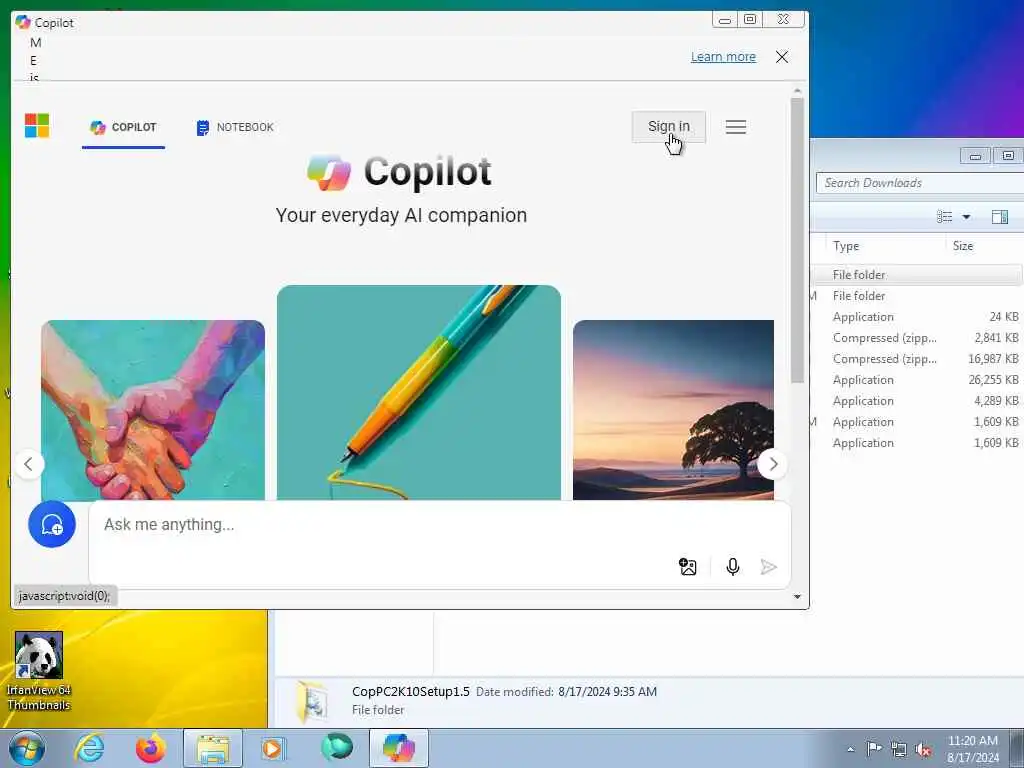
Task: Activate the microphone icon for voice input
Action: pyautogui.click(x=733, y=567)
